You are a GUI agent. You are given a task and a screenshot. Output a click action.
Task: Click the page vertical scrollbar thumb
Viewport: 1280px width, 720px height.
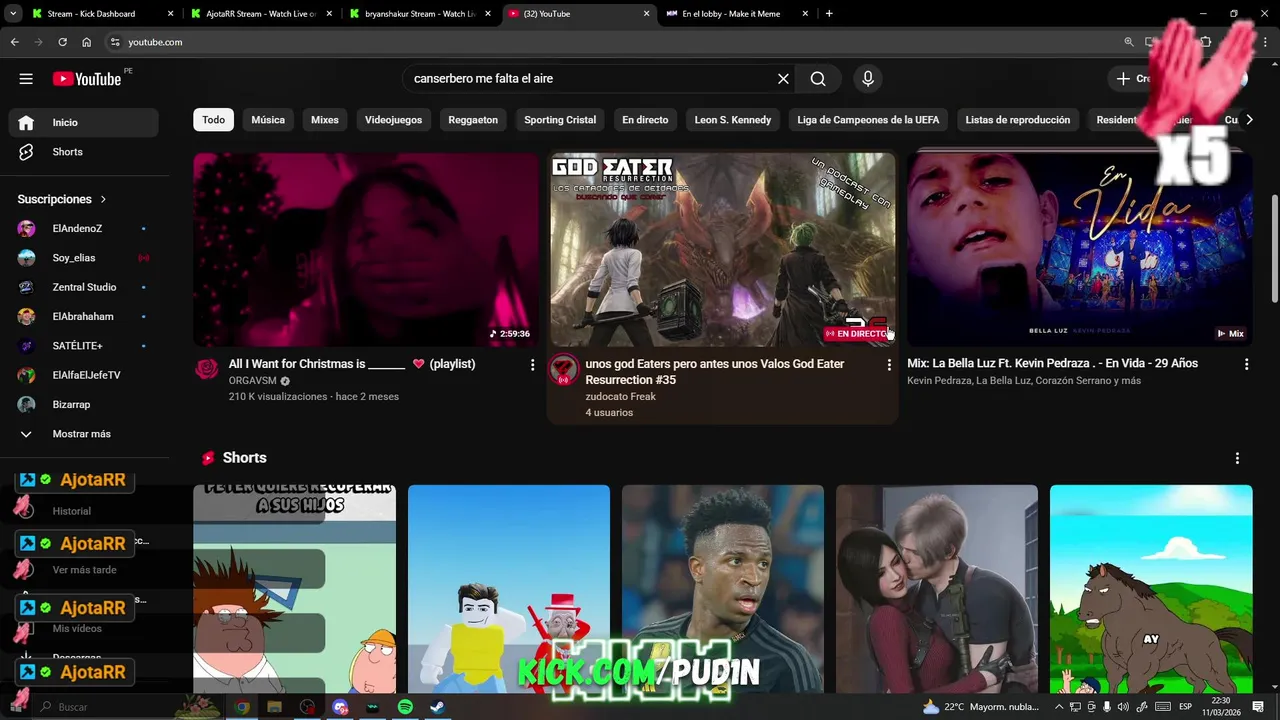(1273, 249)
